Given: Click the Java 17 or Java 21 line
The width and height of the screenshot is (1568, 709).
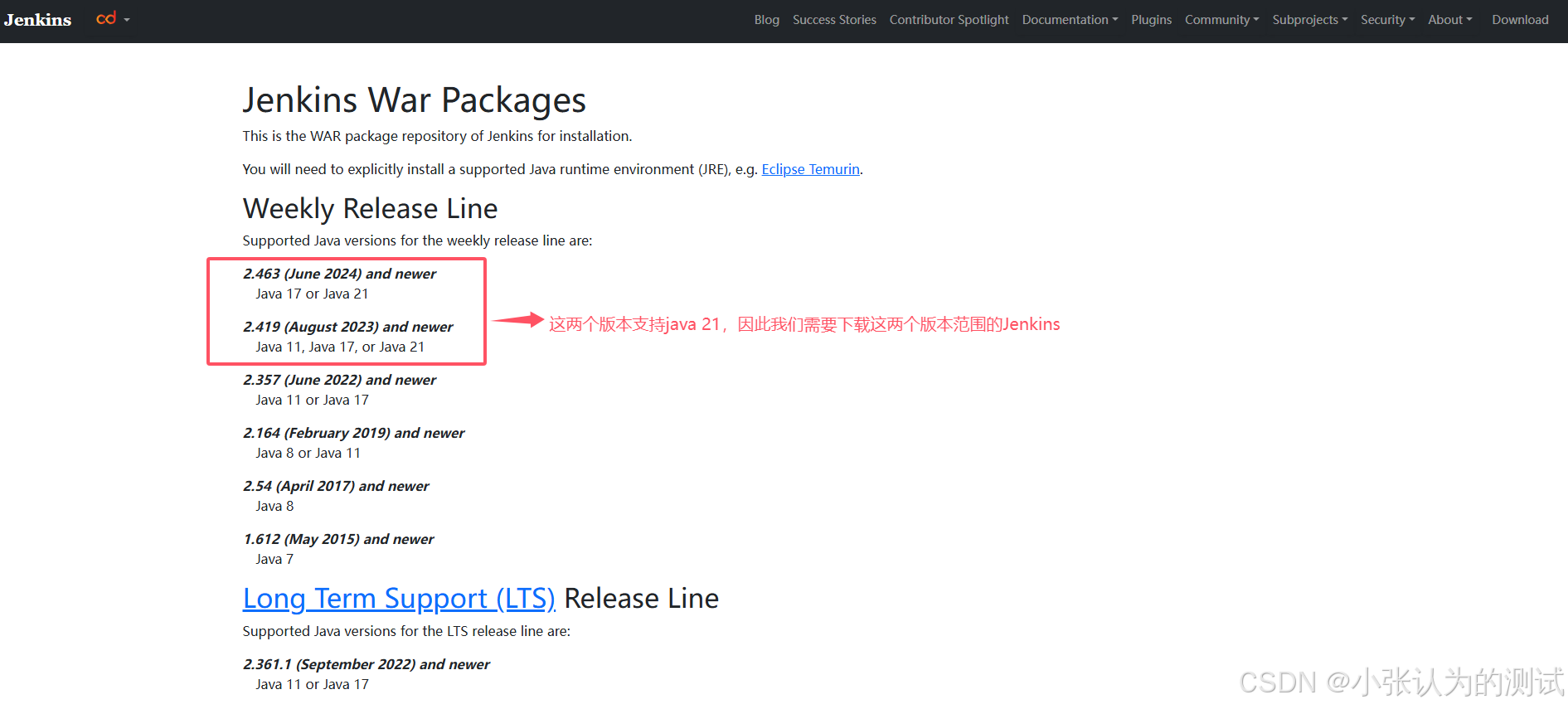Looking at the screenshot, I should coord(312,294).
